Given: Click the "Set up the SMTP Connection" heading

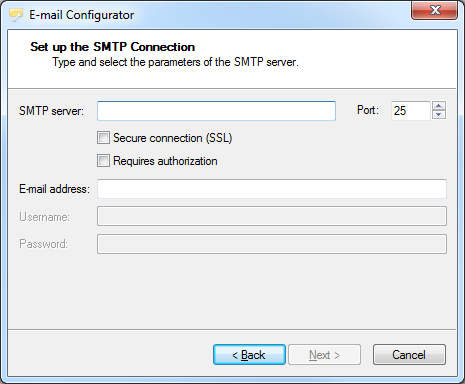Looking at the screenshot, I should tap(112, 47).
